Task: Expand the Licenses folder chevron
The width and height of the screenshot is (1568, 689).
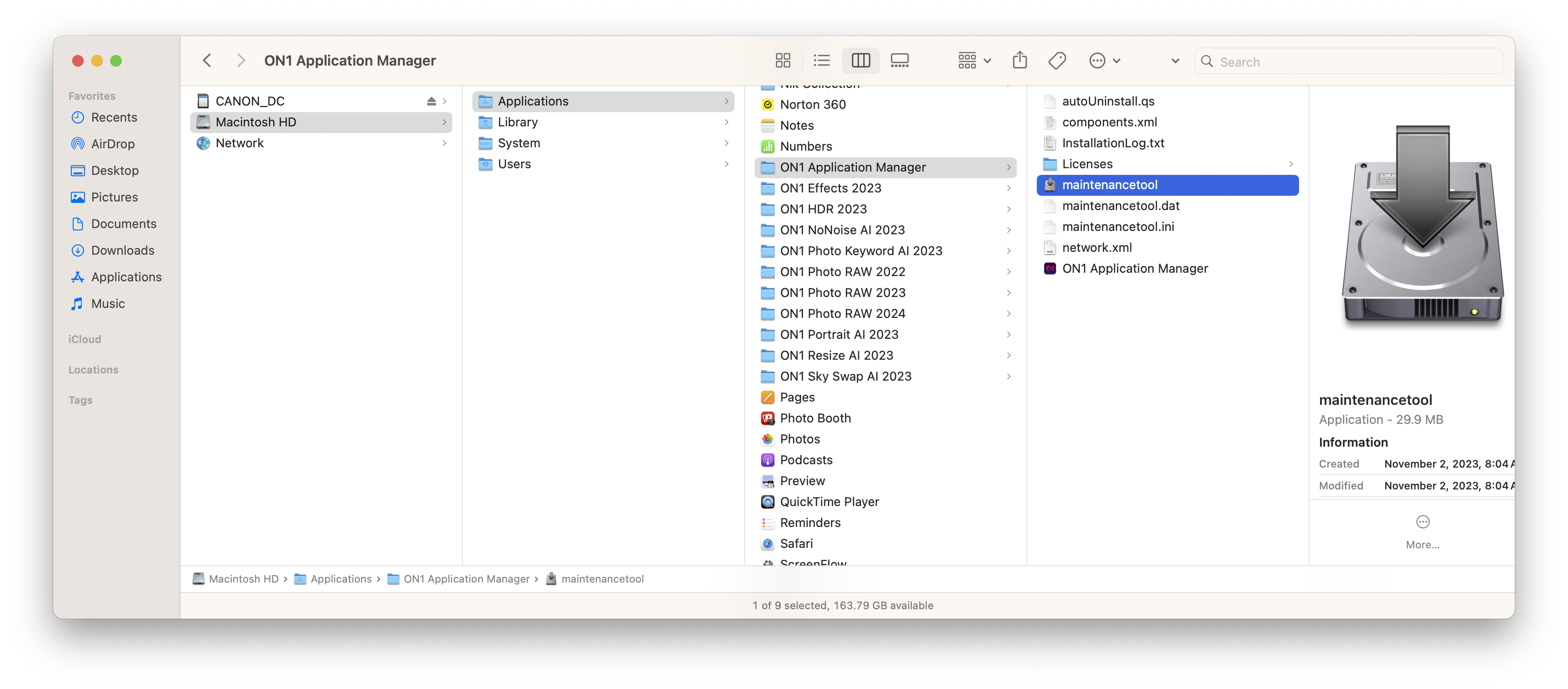Action: [1291, 164]
